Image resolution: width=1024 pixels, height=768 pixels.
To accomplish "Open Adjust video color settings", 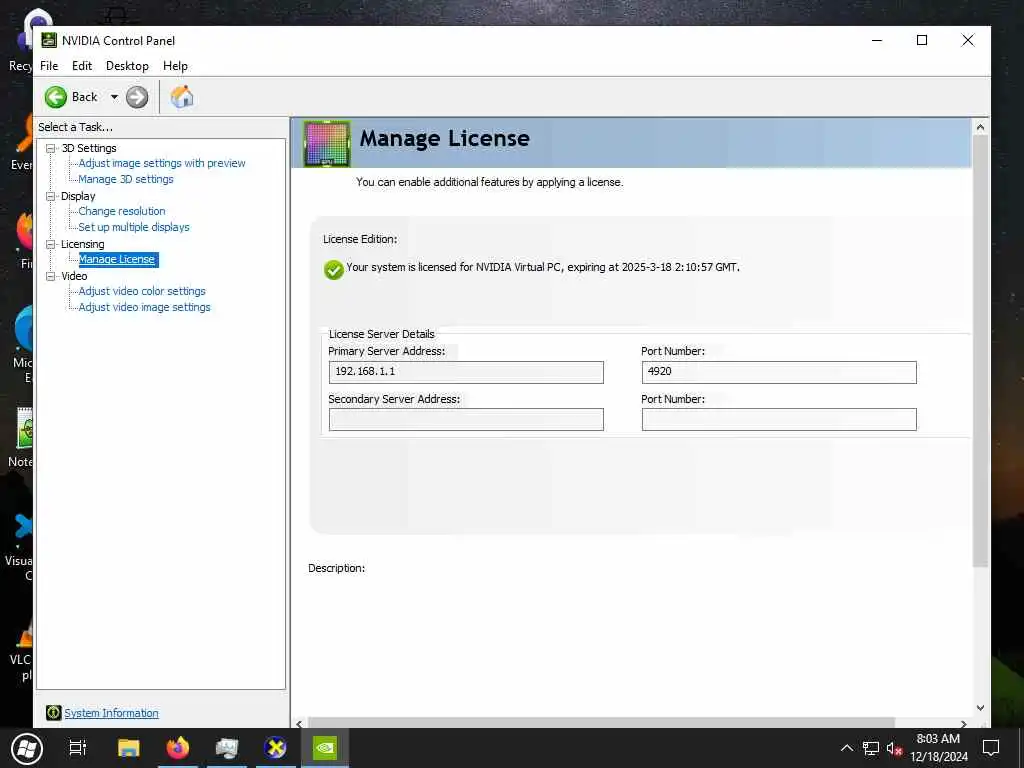I will coord(142,291).
